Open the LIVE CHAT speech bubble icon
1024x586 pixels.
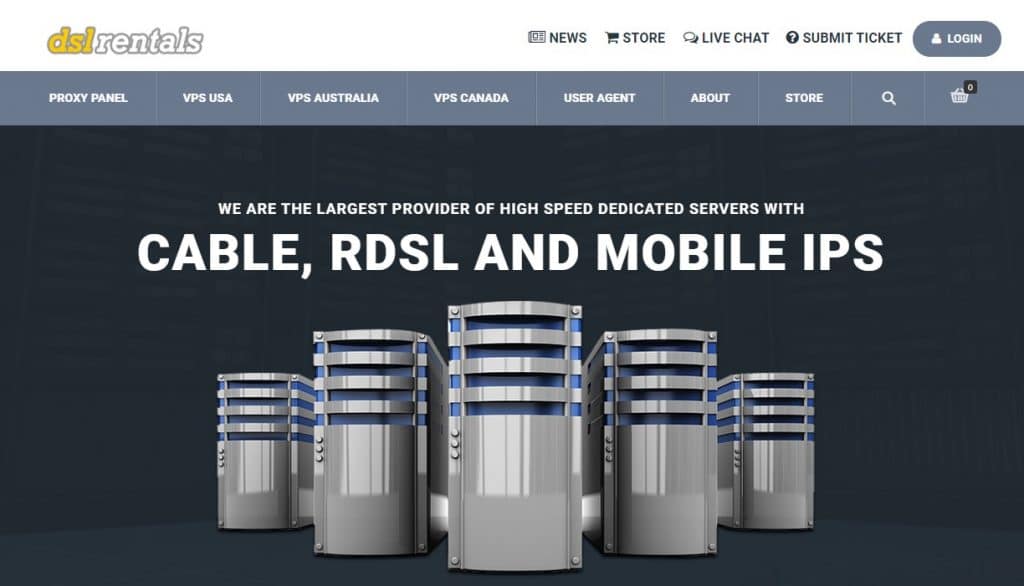[690, 38]
